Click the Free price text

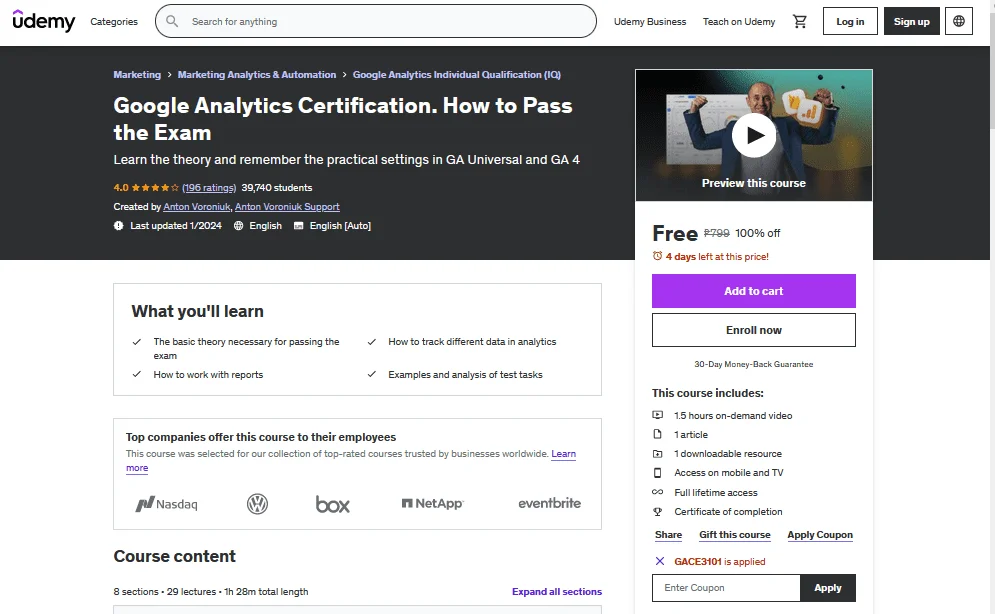pos(675,233)
